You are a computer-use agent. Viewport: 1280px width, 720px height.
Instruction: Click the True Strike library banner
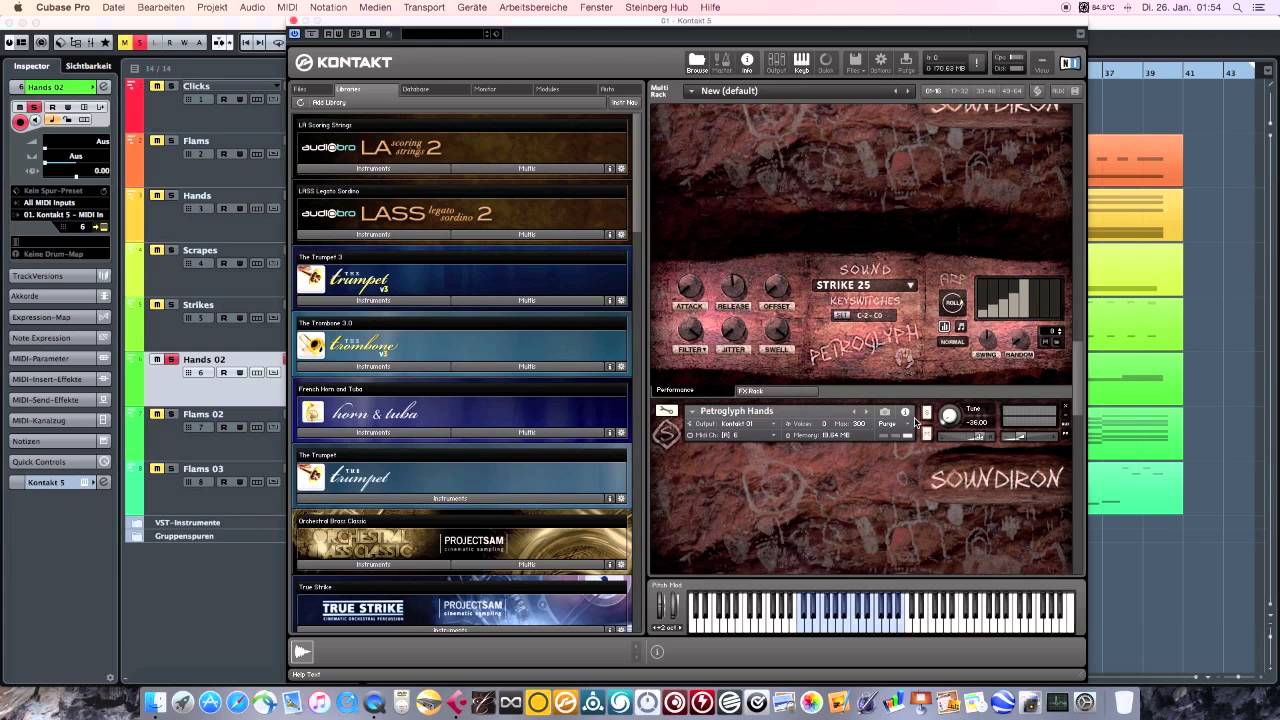(x=462, y=609)
